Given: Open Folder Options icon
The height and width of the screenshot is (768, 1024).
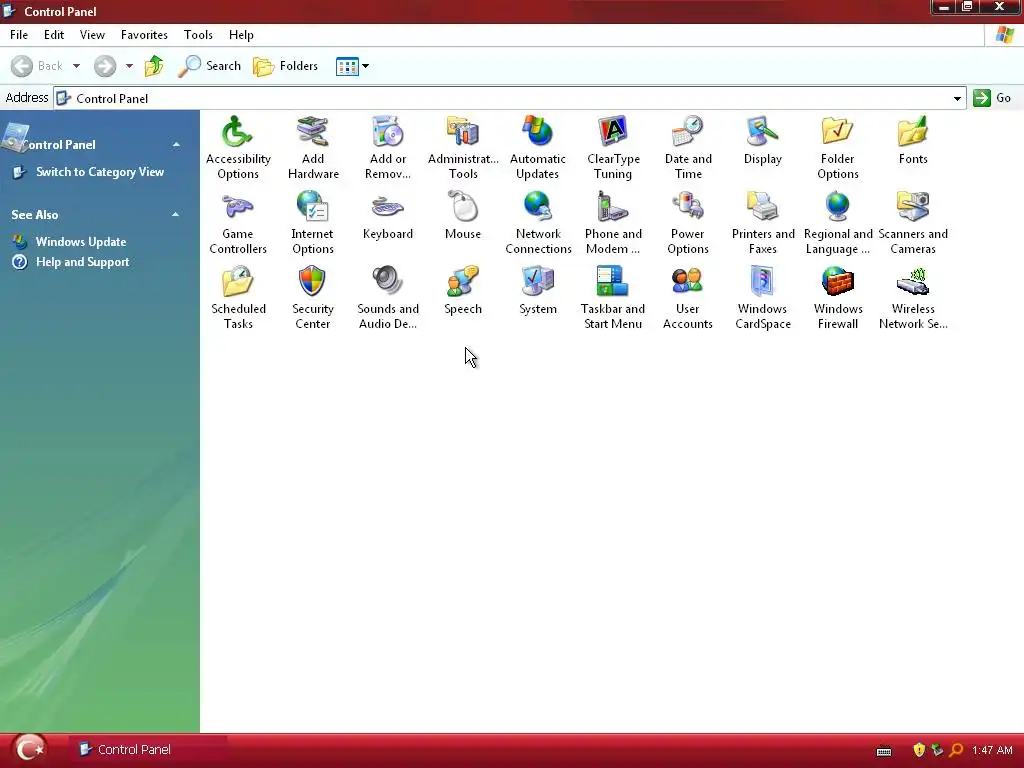Looking at the screenshot, I should click(x=837, y=148).
